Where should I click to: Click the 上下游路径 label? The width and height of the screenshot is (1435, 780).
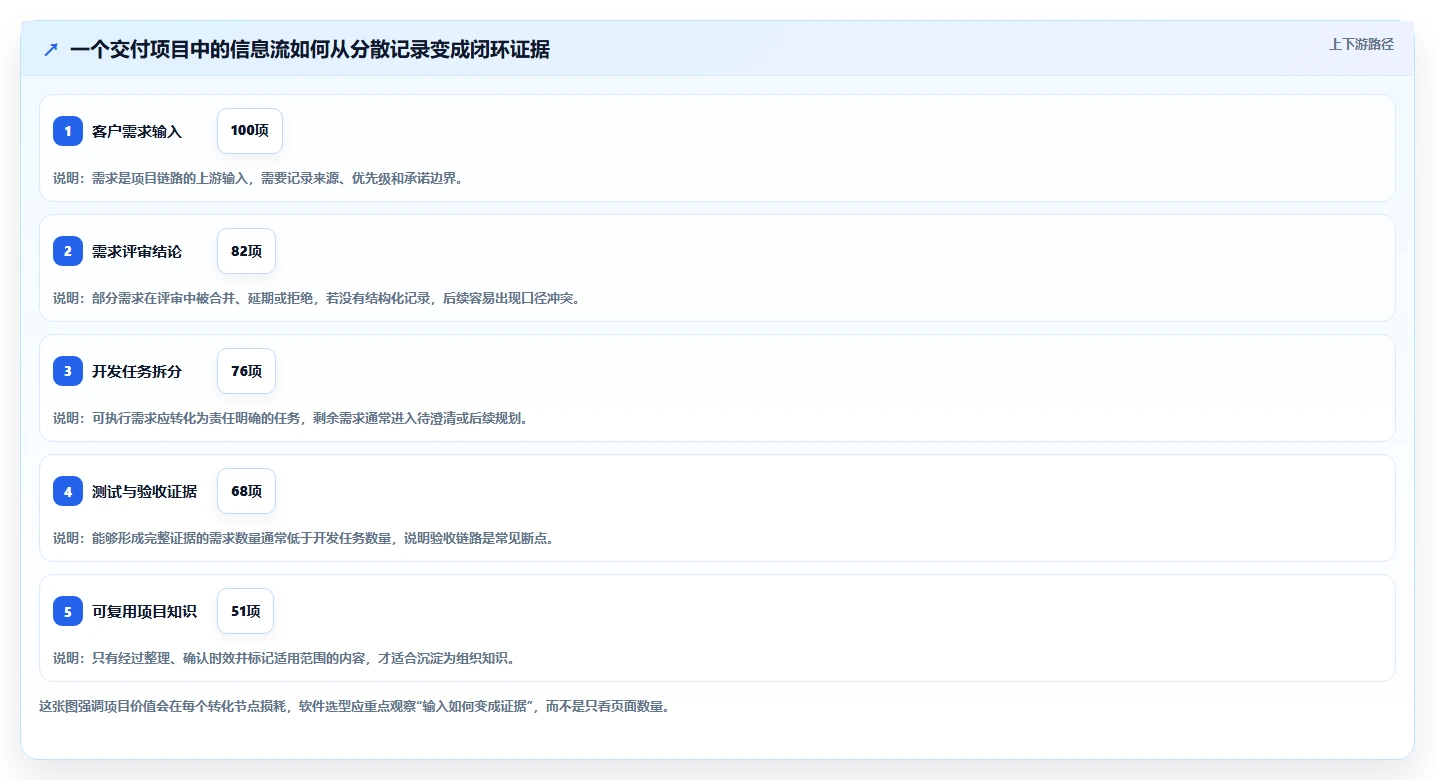(x=1361, y=44)
